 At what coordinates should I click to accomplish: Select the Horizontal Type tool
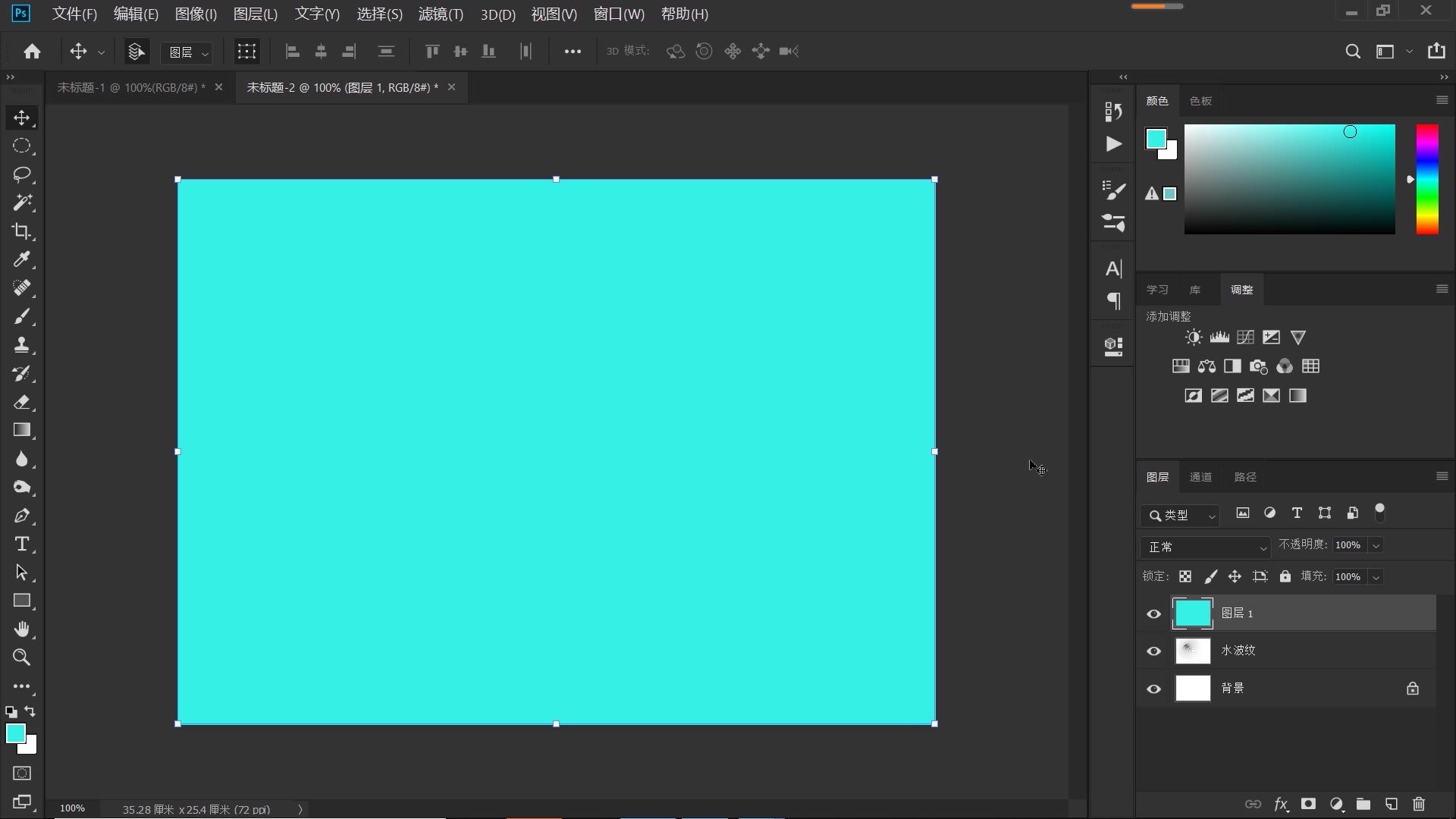pos(21,544)
